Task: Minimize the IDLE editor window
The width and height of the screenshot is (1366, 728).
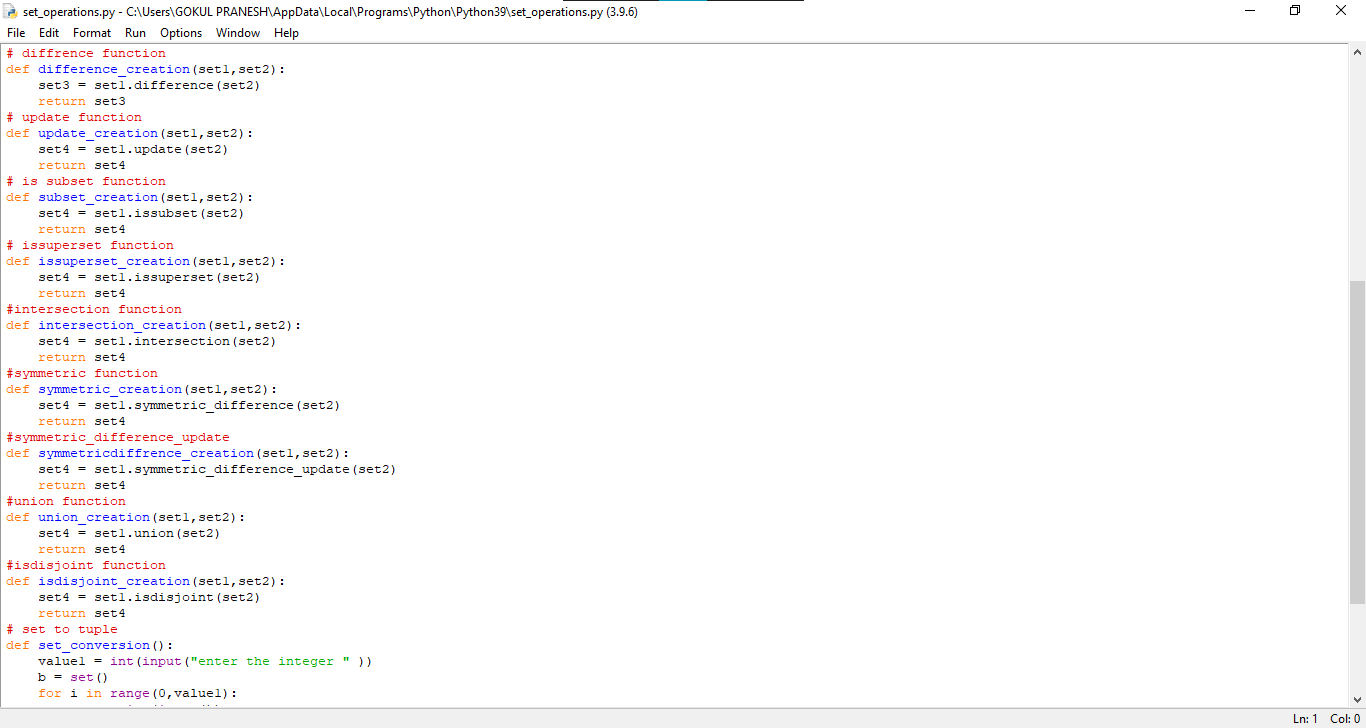Action: 1250,11
